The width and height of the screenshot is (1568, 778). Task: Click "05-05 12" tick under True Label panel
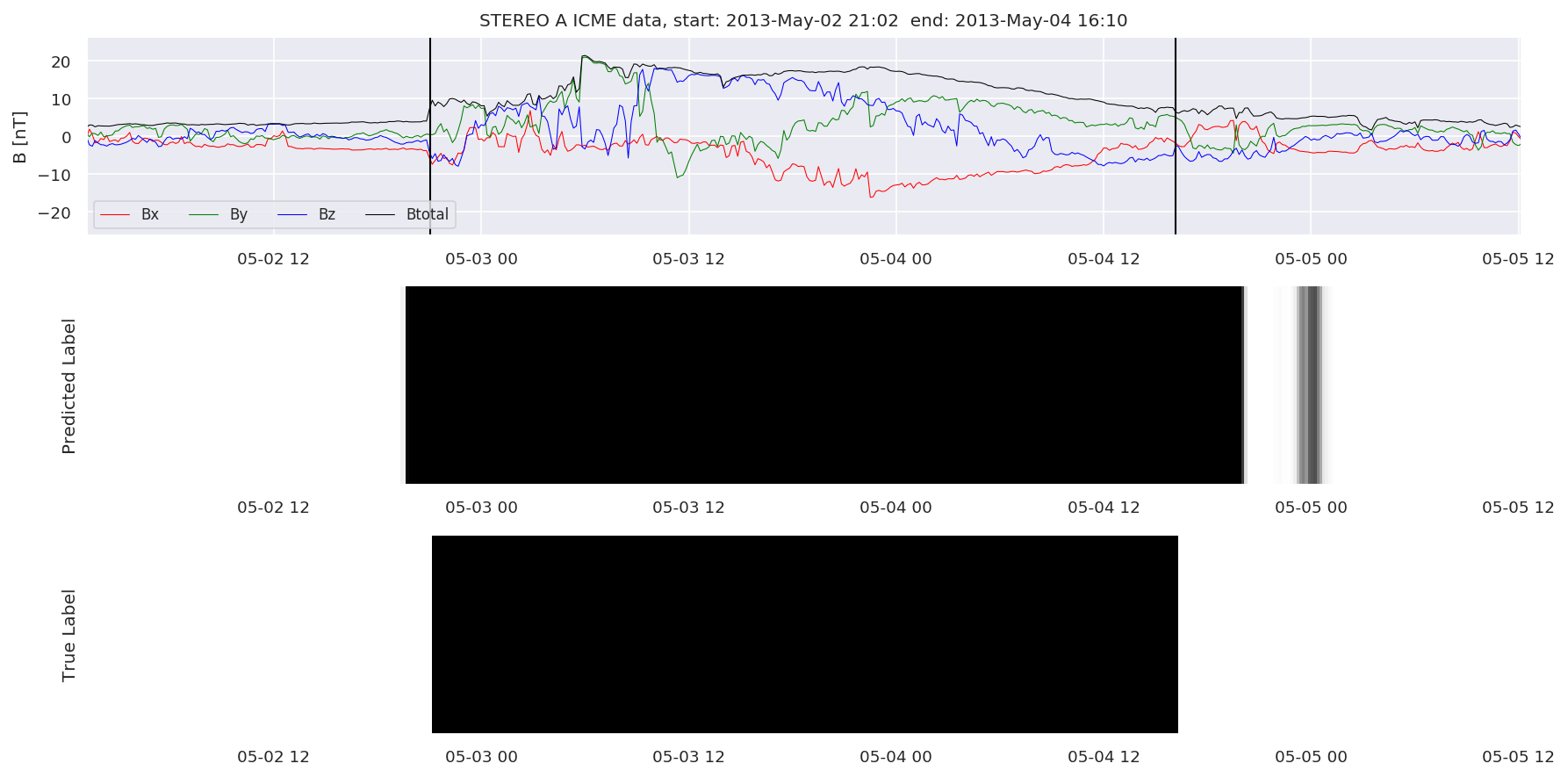[1518, 757]
